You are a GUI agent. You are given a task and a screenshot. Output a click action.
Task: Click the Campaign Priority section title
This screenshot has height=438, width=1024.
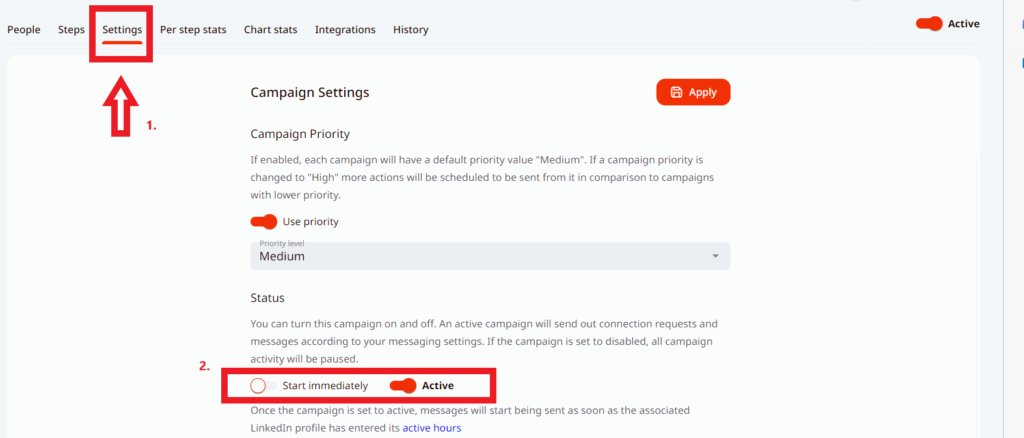(x=300, y=134)
